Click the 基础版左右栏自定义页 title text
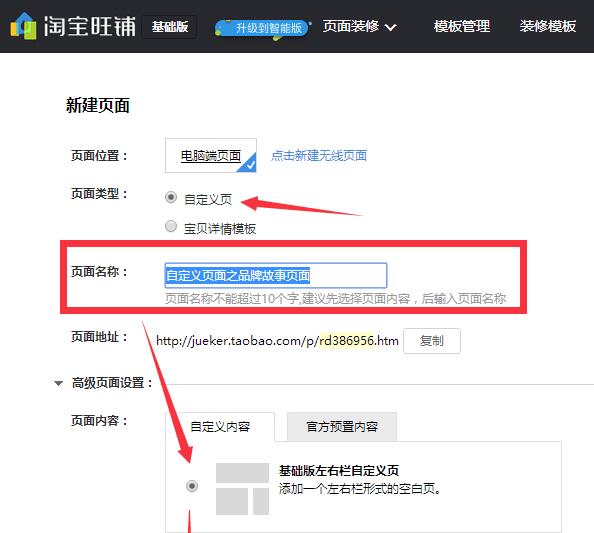Screen dimensions: 594x533 339,470
